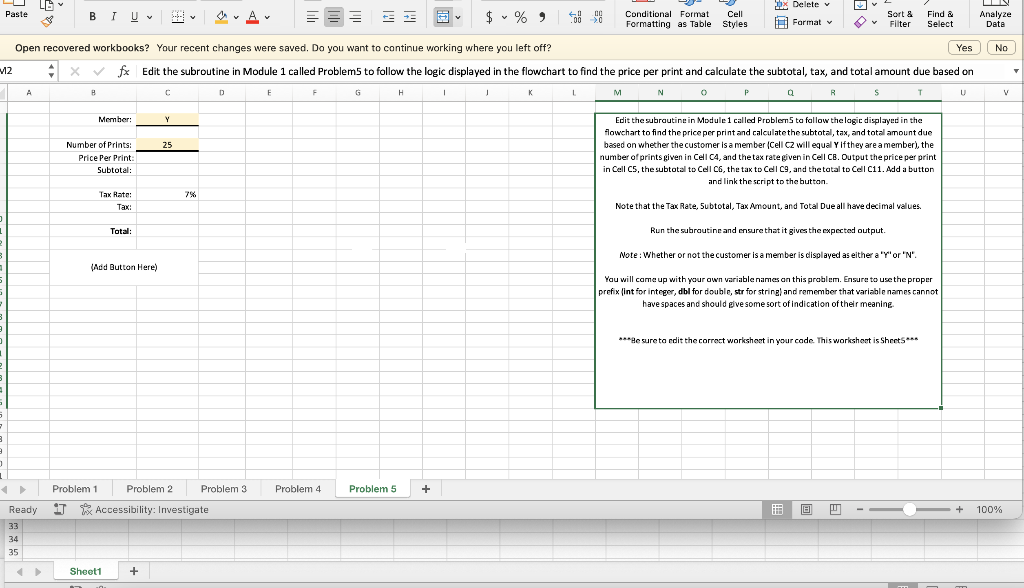Open Conditional Formatting options
The width and height of the screenshot is (1024, 588).
click(647, 15)
